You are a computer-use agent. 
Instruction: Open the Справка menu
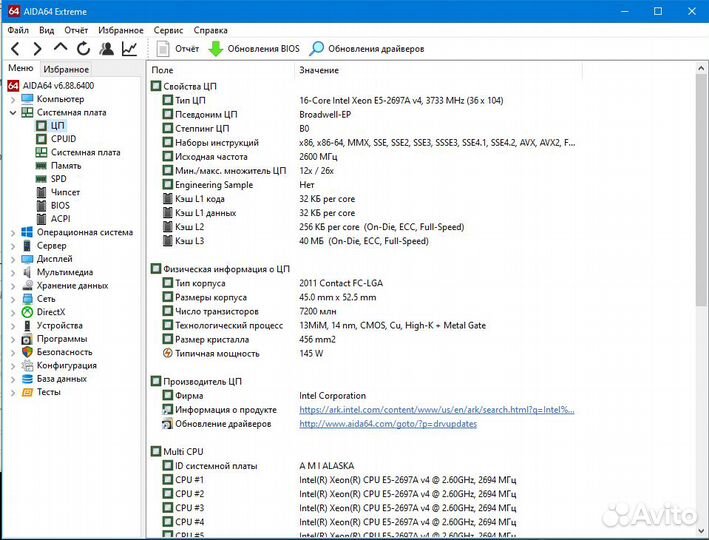(x=210, y=30)
